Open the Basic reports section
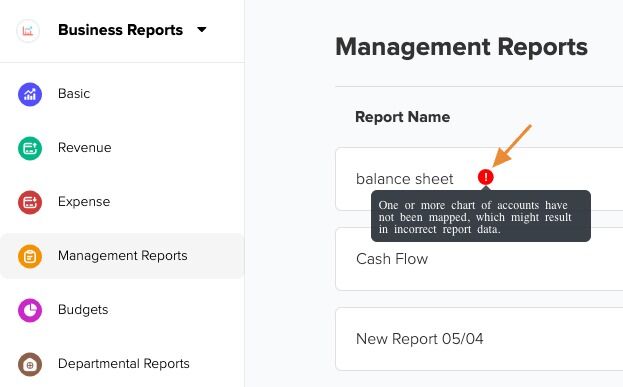The image size is (623, 387). pos(74,94)
